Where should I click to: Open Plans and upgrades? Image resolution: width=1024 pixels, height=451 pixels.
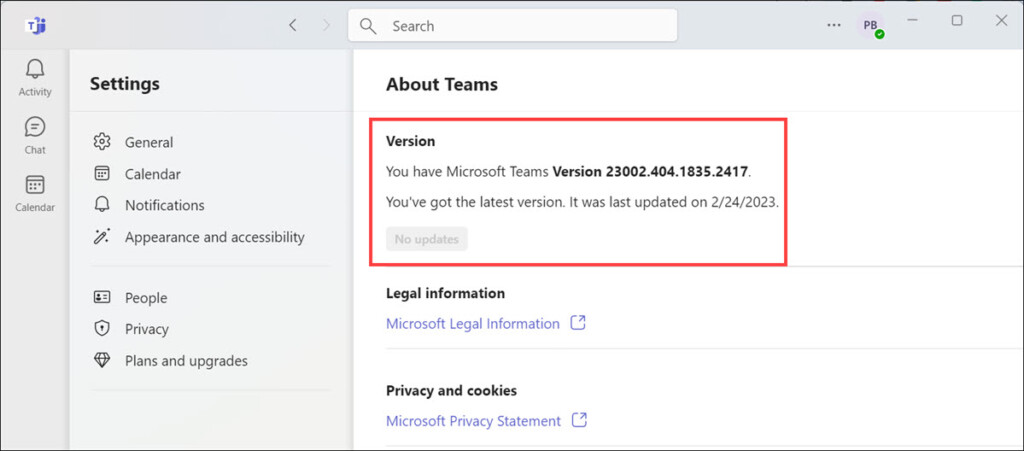[186, 361]
